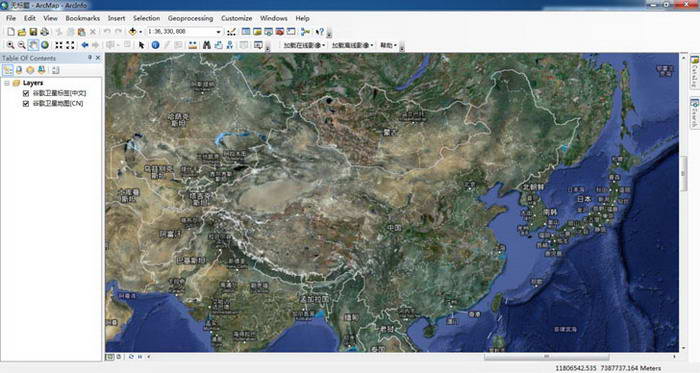700x373 pixels.
Task: Go back to previous extent blue arrow
Action: pos(84,45)
